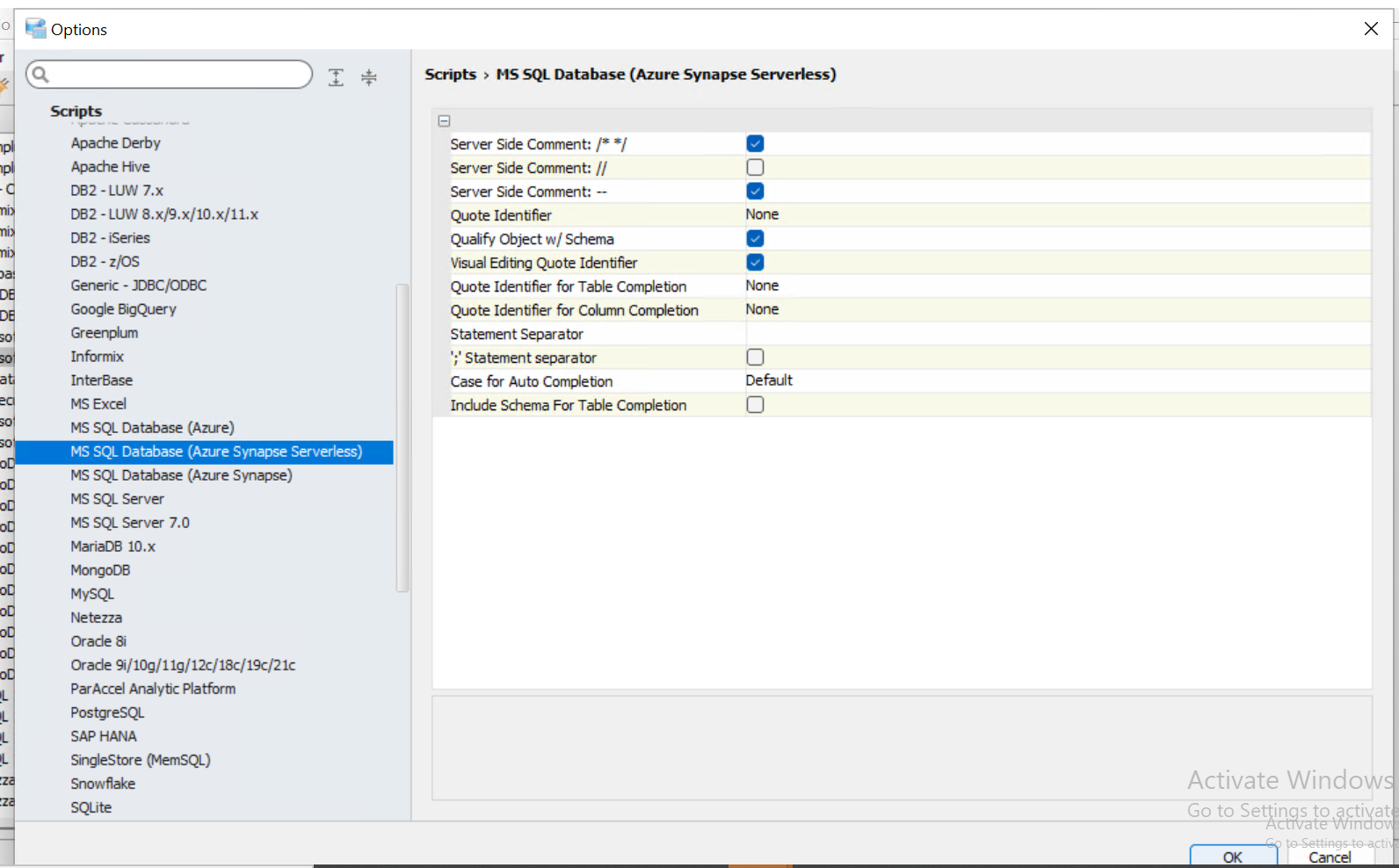
Task: Click 'Quote Identifier for Column Completion' label
Action: (575, 310)
